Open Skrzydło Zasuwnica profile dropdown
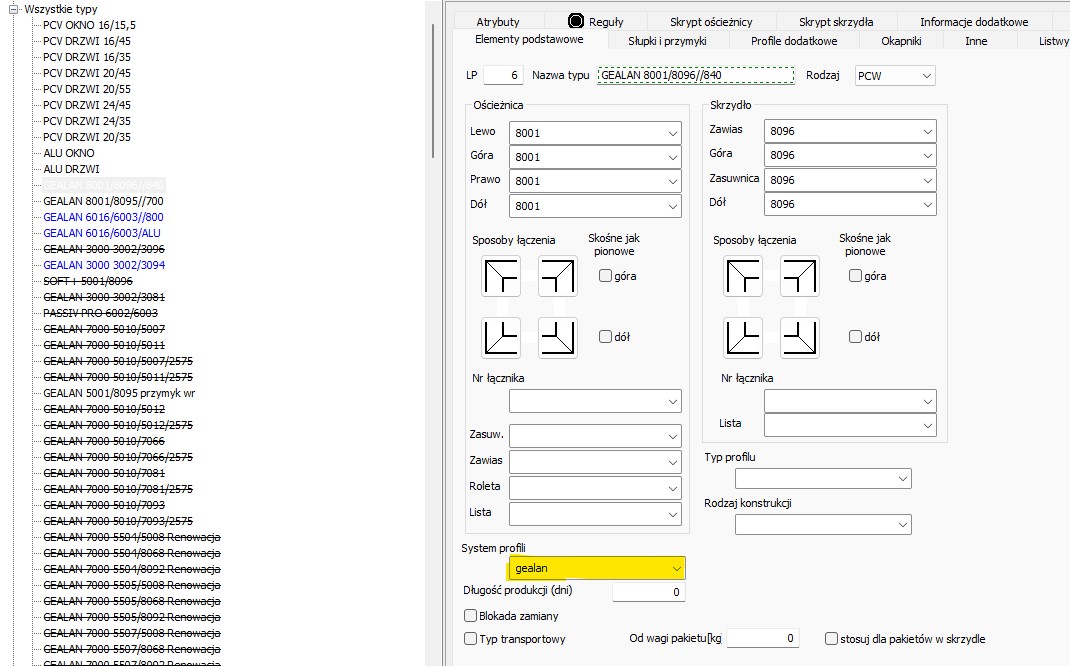 click(850, 180)
